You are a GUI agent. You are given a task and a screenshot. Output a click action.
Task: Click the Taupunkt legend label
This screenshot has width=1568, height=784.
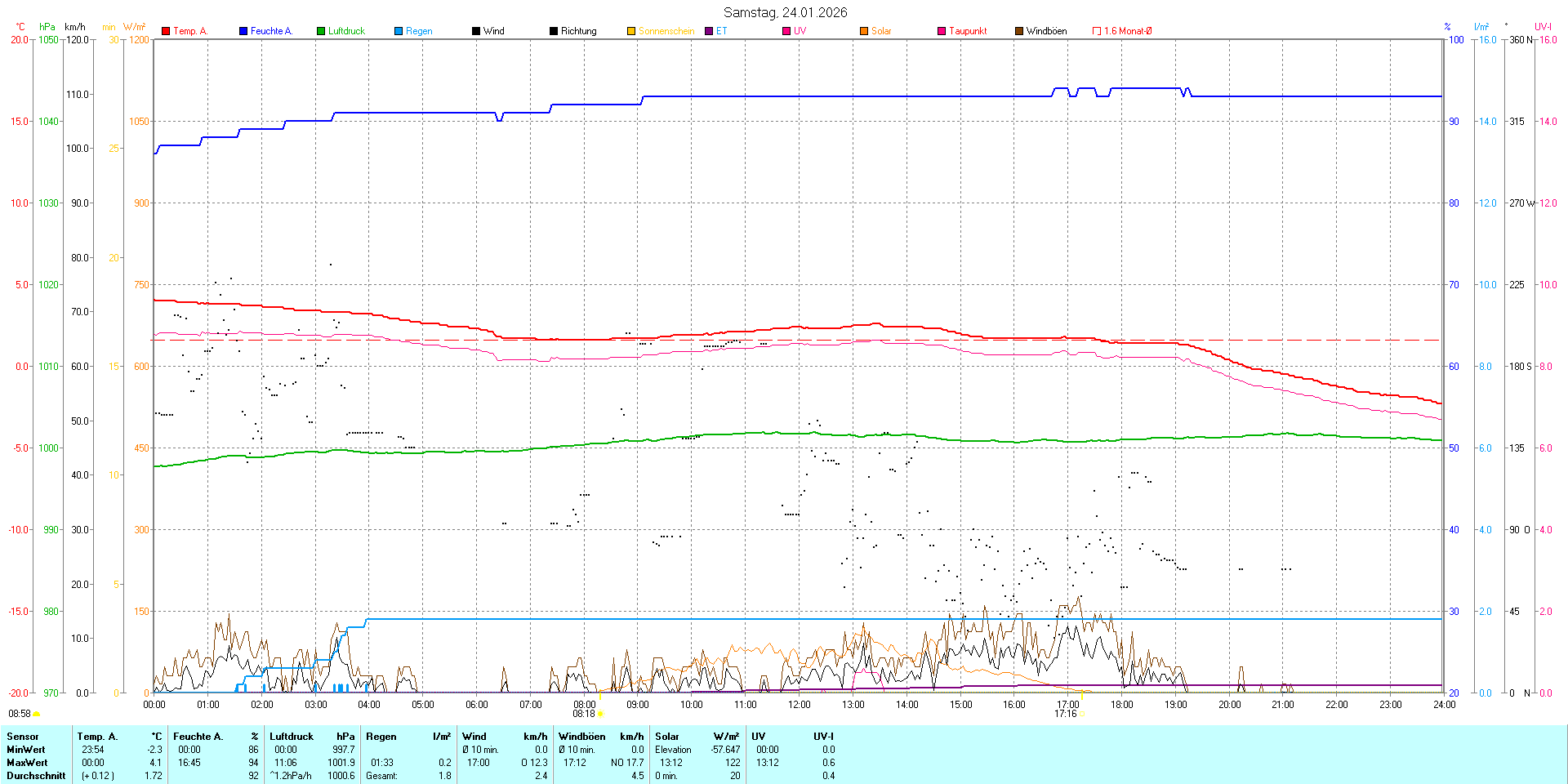(968, 31)
